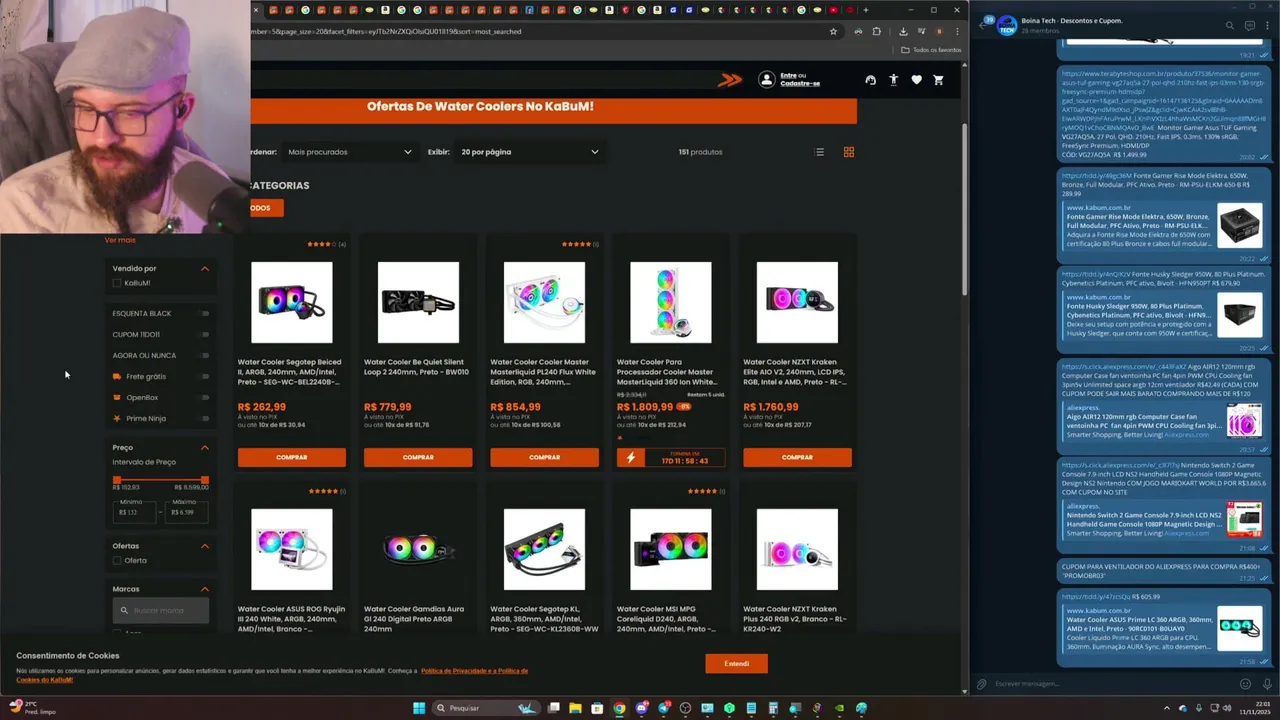The height and width of the screenshot is (720, 1280).
Task: Click Ver mais to show more categories
Action: [x=120, y=240]
